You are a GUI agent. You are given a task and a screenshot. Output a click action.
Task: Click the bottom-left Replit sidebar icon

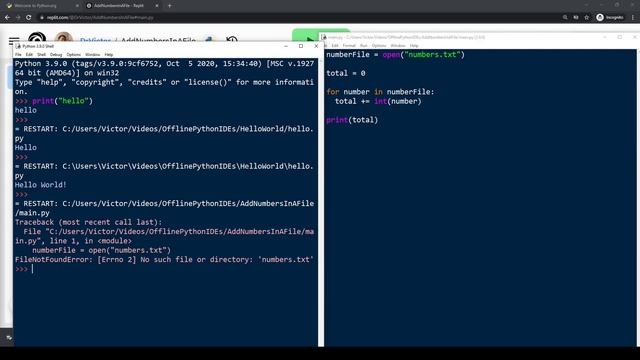point(9,338)
